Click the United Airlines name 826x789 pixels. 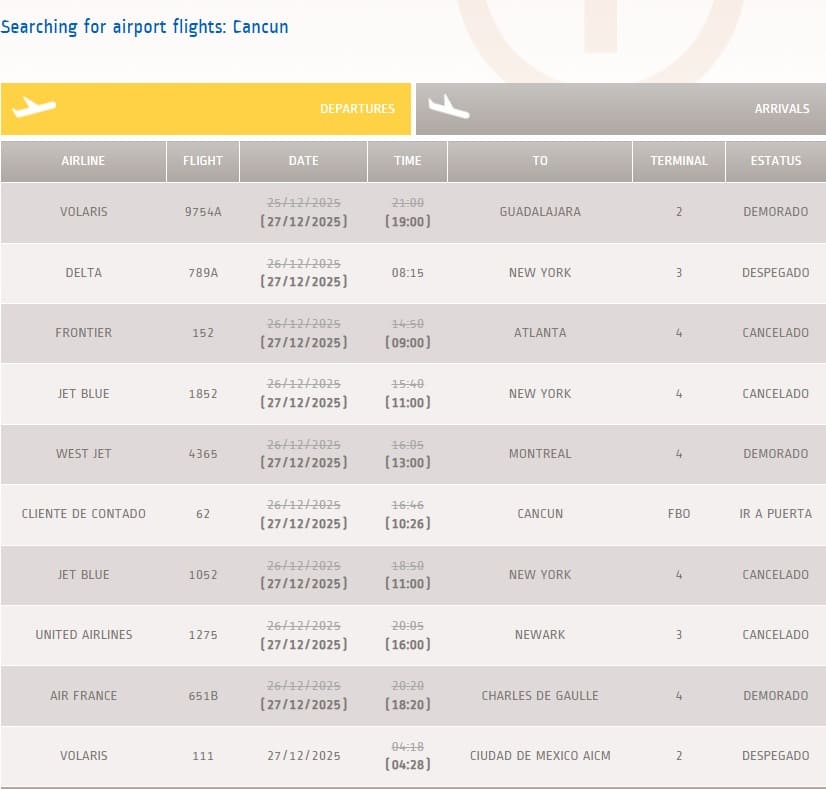tap(83, 635)
